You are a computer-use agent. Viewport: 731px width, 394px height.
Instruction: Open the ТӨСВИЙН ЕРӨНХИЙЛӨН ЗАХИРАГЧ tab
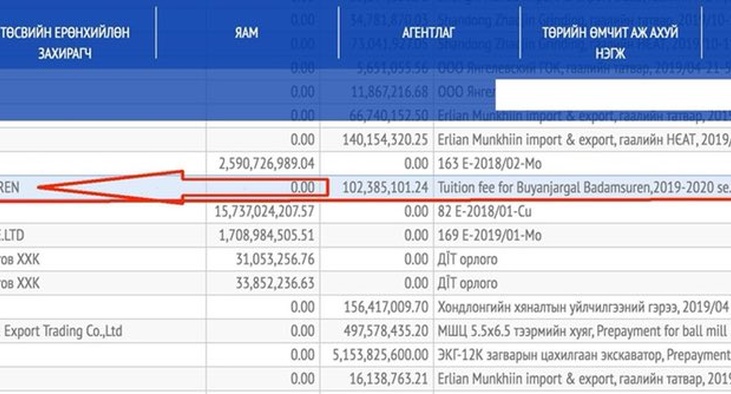coord(65,42)
